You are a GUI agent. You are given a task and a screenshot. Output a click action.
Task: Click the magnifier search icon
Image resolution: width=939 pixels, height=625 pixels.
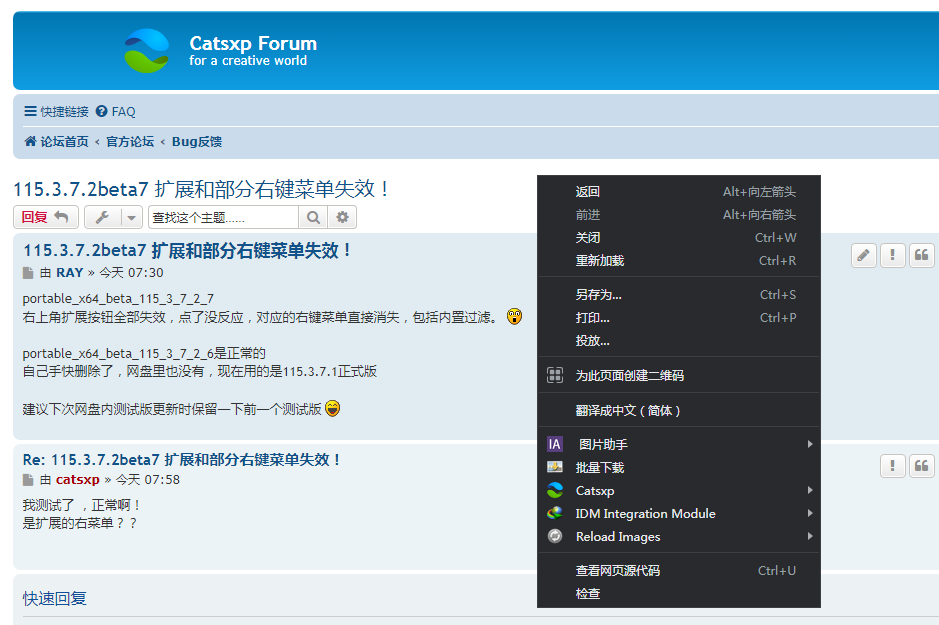tap(313, 217)
